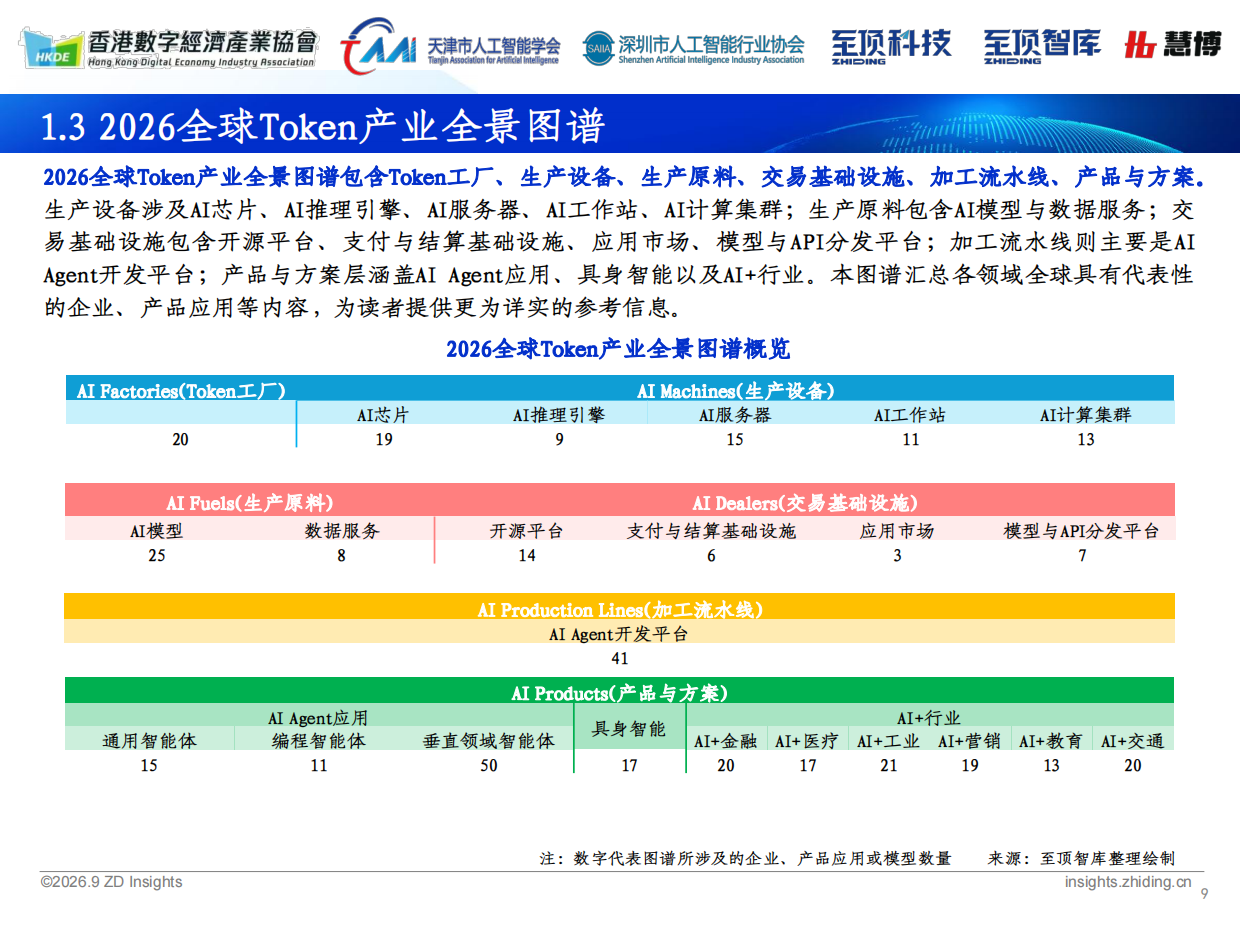Screen dimensions: 1240x930
Task: Click the "AI Production Lines(加工流水线)" header
Action: click(620, 610)
